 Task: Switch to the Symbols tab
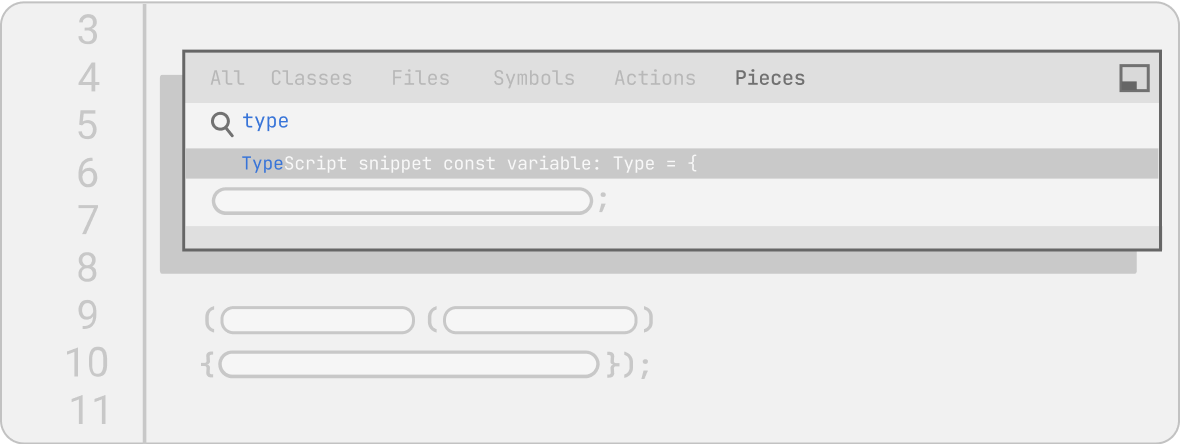tap(533, 78)
